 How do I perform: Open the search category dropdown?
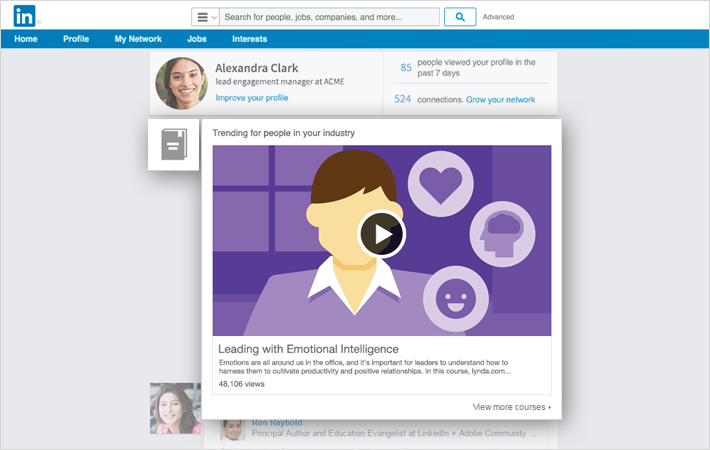pyautogui.click(x=205, y=17)
